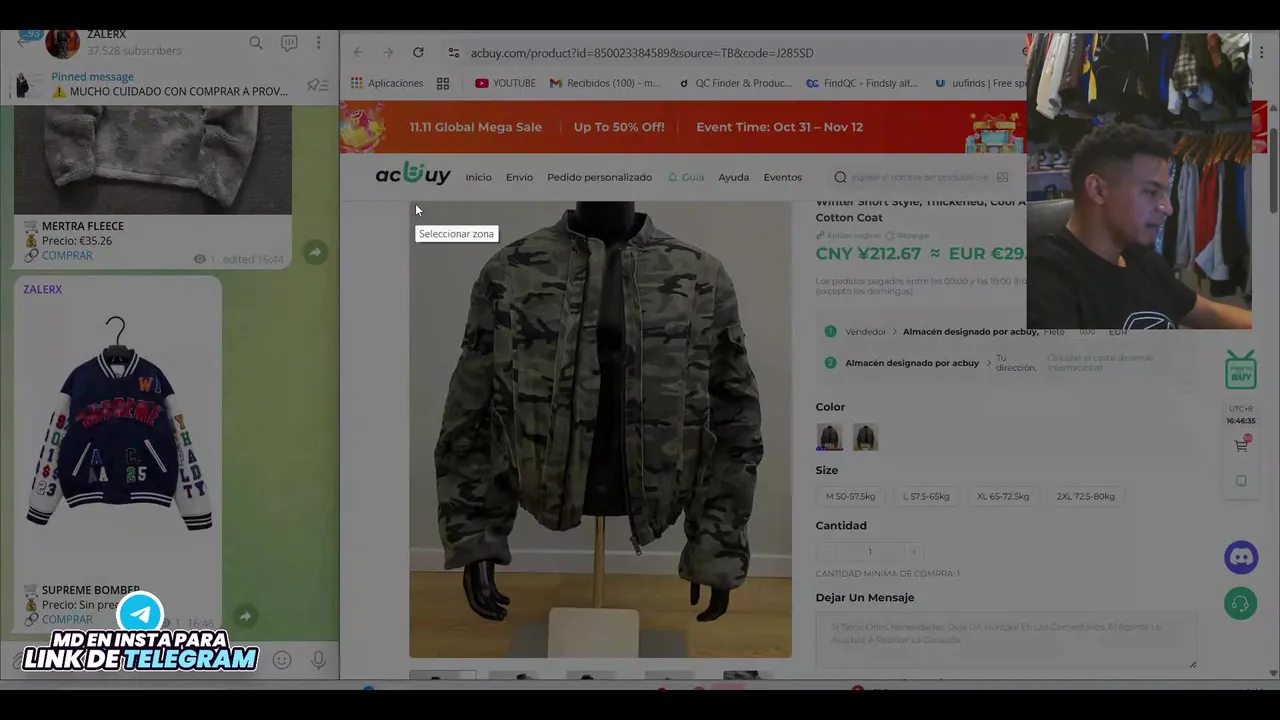Screen dimensions: 1280x720
Task: Open the Envio menu item
Action: pyautogui.click(x=519, y=177)
